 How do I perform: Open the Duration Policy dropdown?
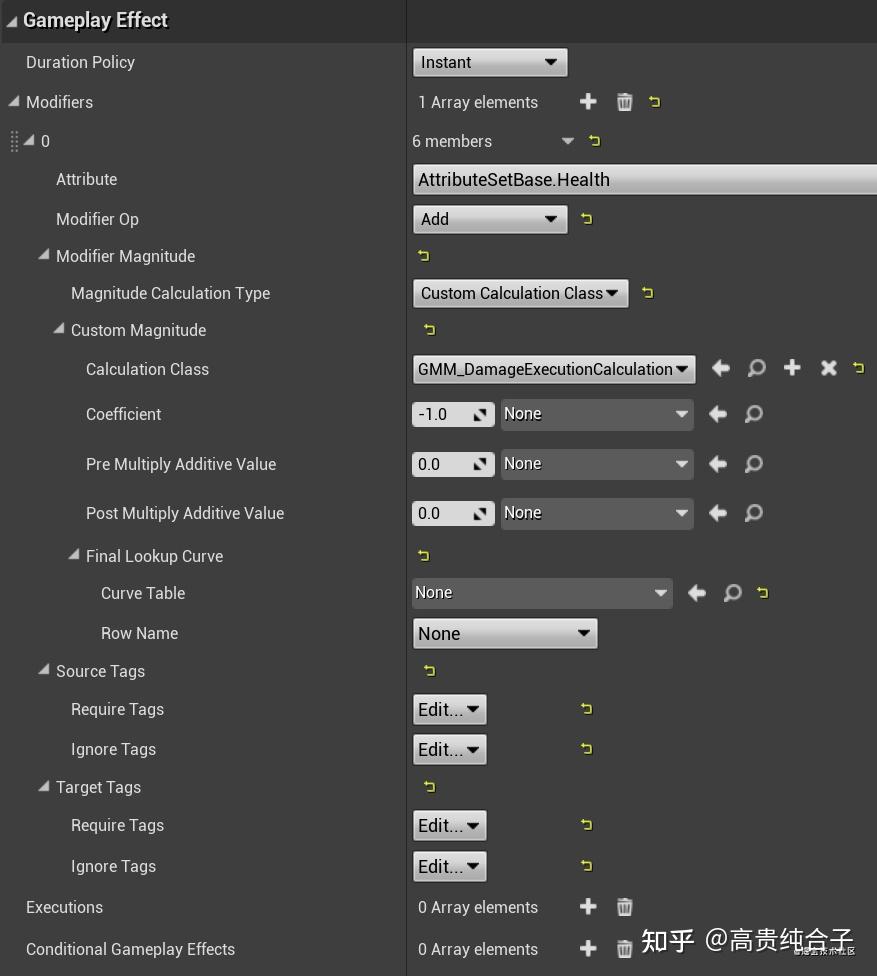click(x=489, y=62)
